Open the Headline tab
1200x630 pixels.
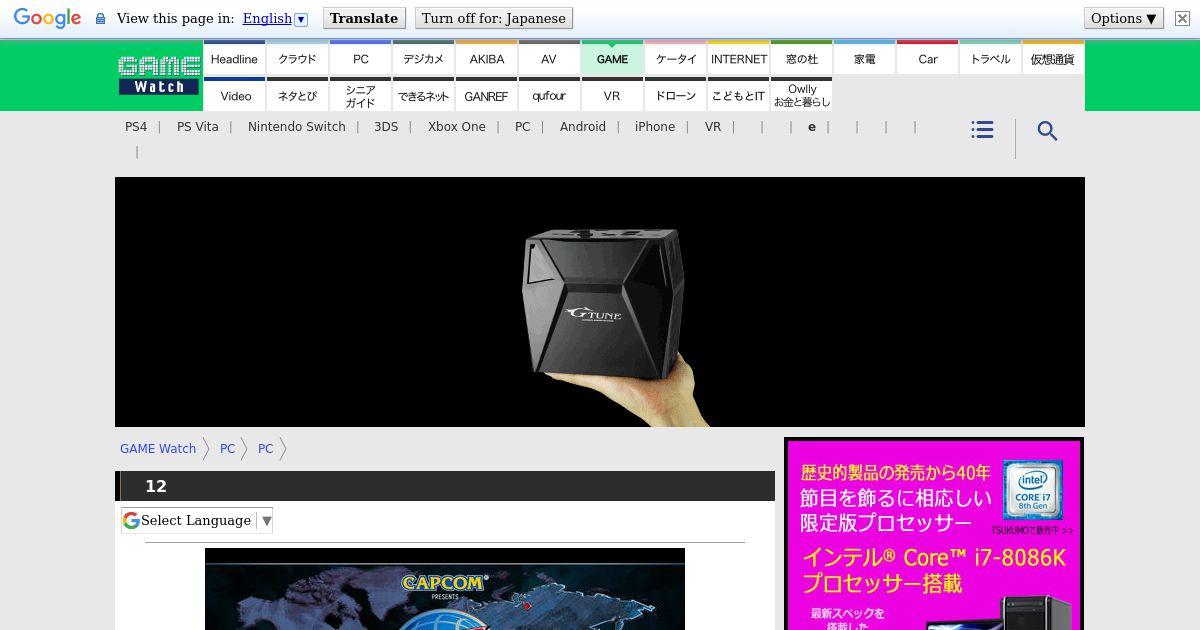pos(234,59)
